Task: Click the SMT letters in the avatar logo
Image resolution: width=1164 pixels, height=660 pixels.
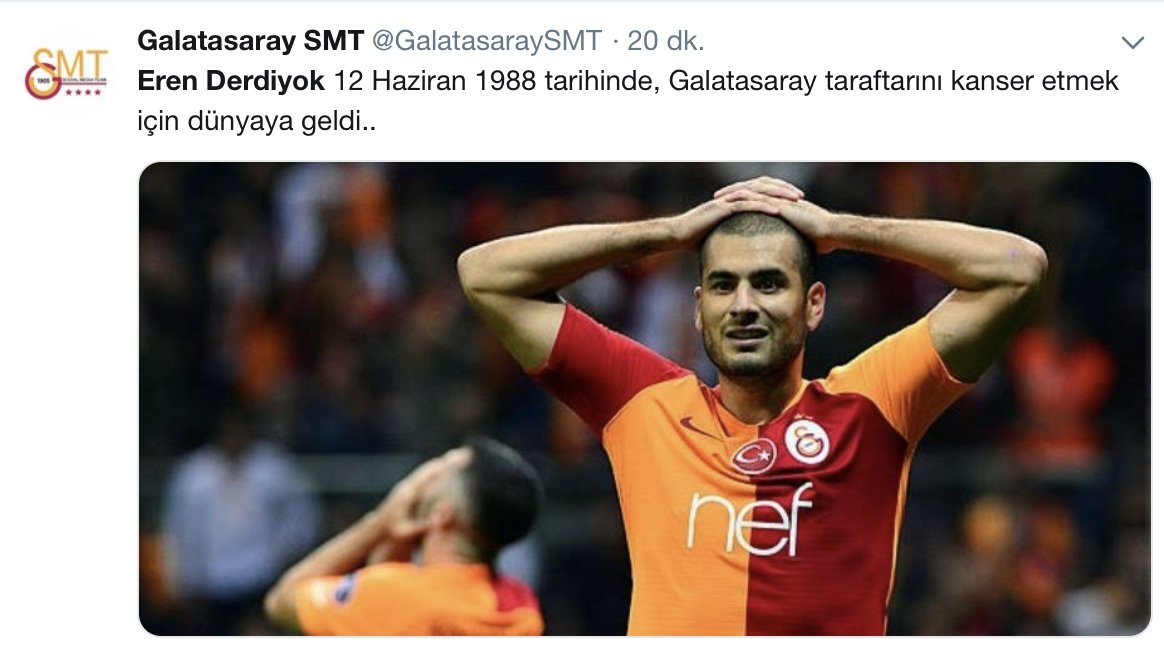Action: 72,62
